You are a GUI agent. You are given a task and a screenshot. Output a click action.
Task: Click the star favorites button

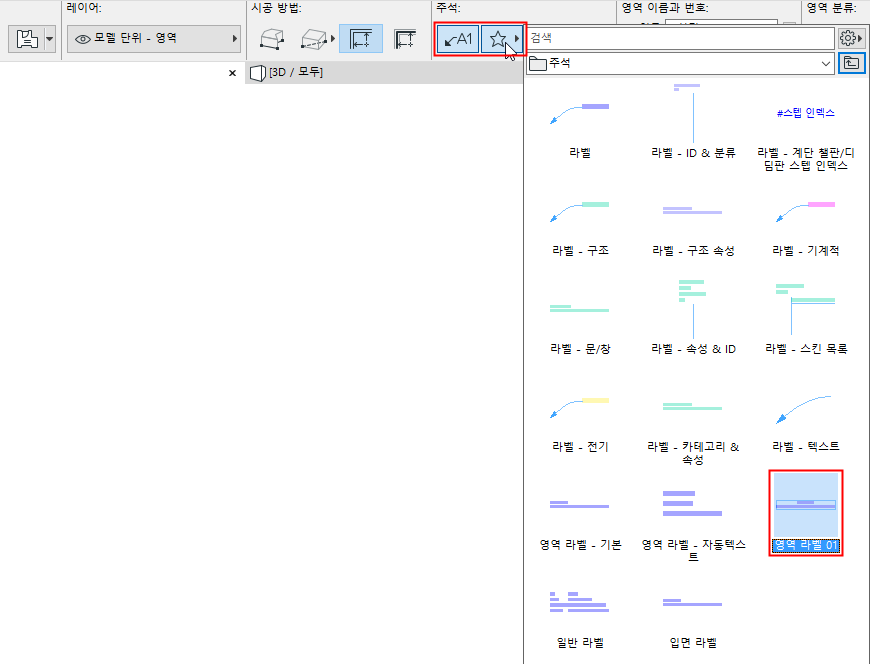click(x=498, y=39)
